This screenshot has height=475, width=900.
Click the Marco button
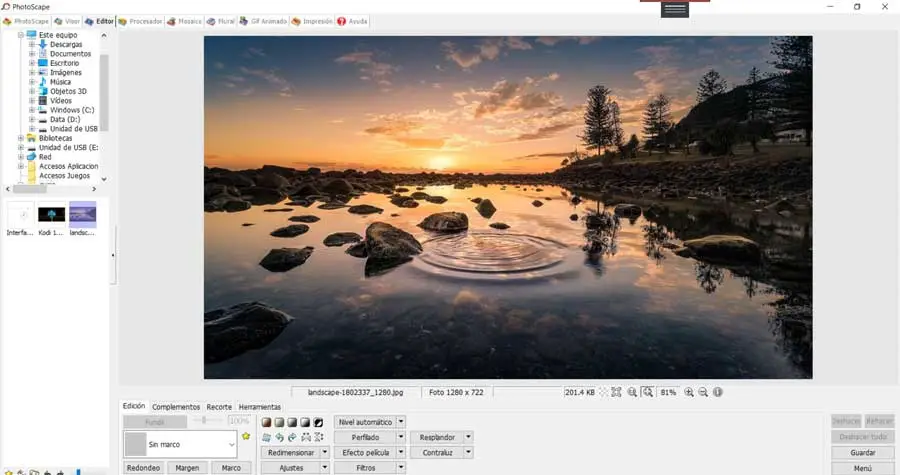[x=231, y=468]
